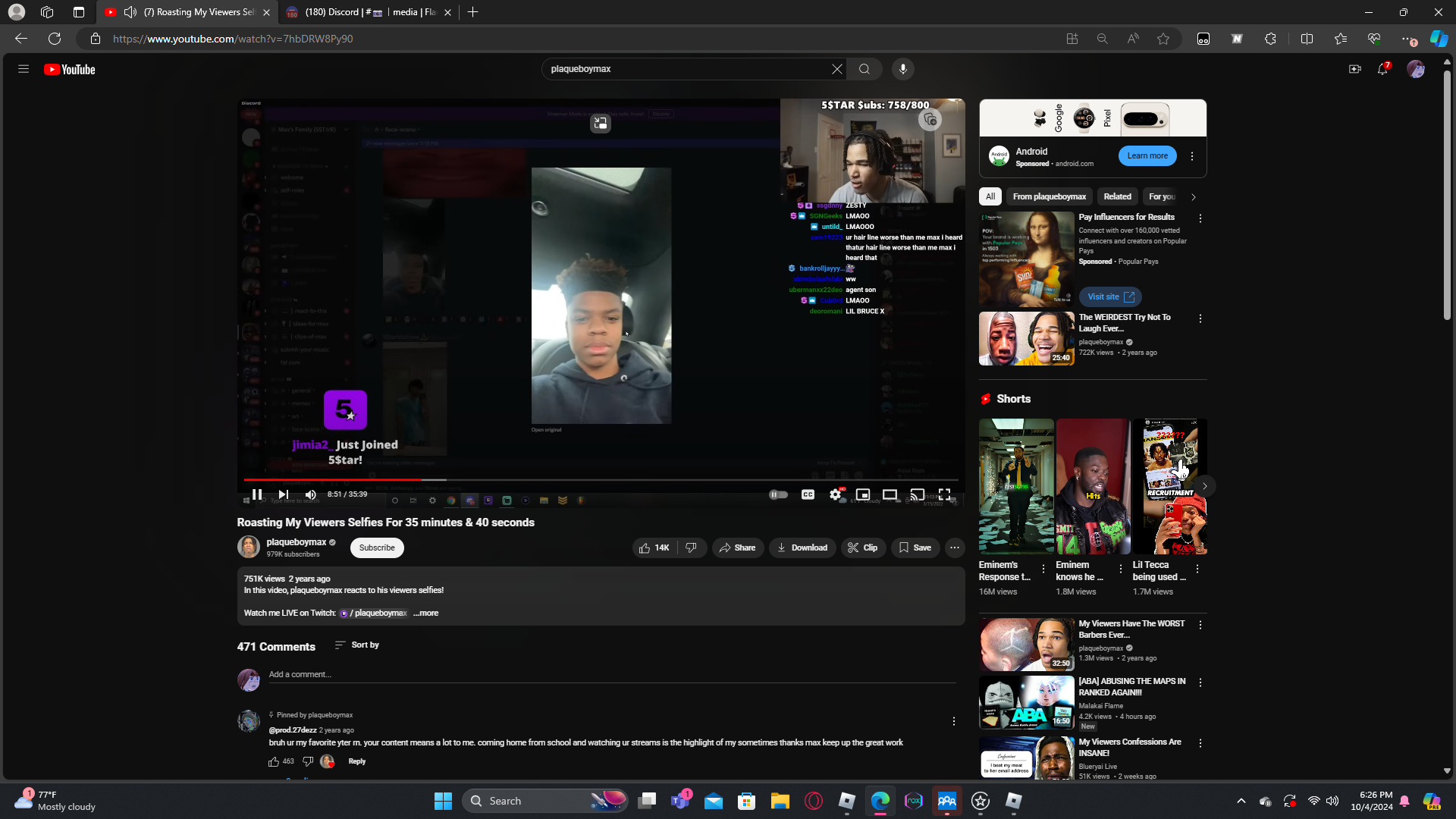Visit site for Popular Pays ad
The height and width of the screenshot is (819, 1456).
point(1110,297)
